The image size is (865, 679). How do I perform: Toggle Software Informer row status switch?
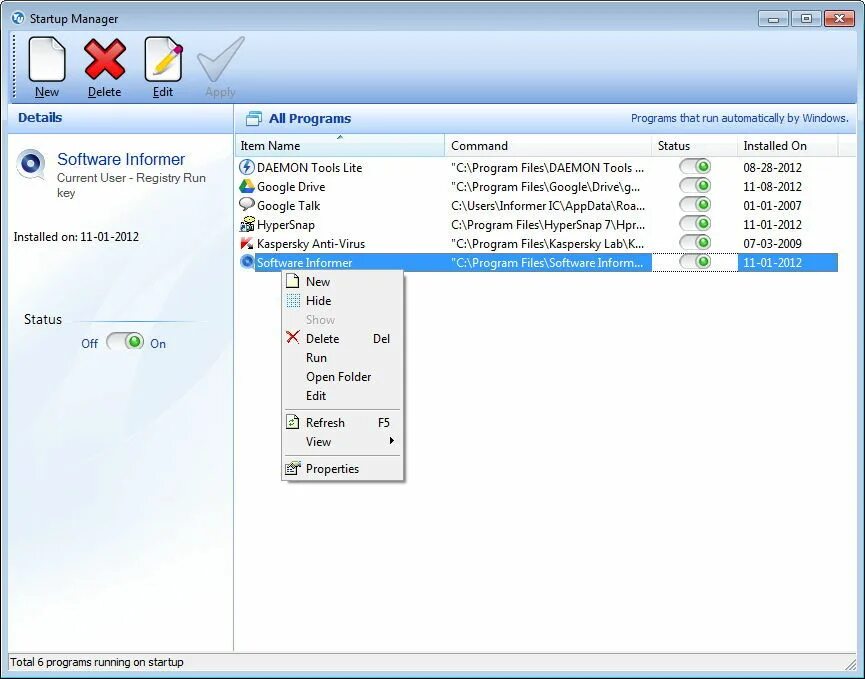pos(695,261)
